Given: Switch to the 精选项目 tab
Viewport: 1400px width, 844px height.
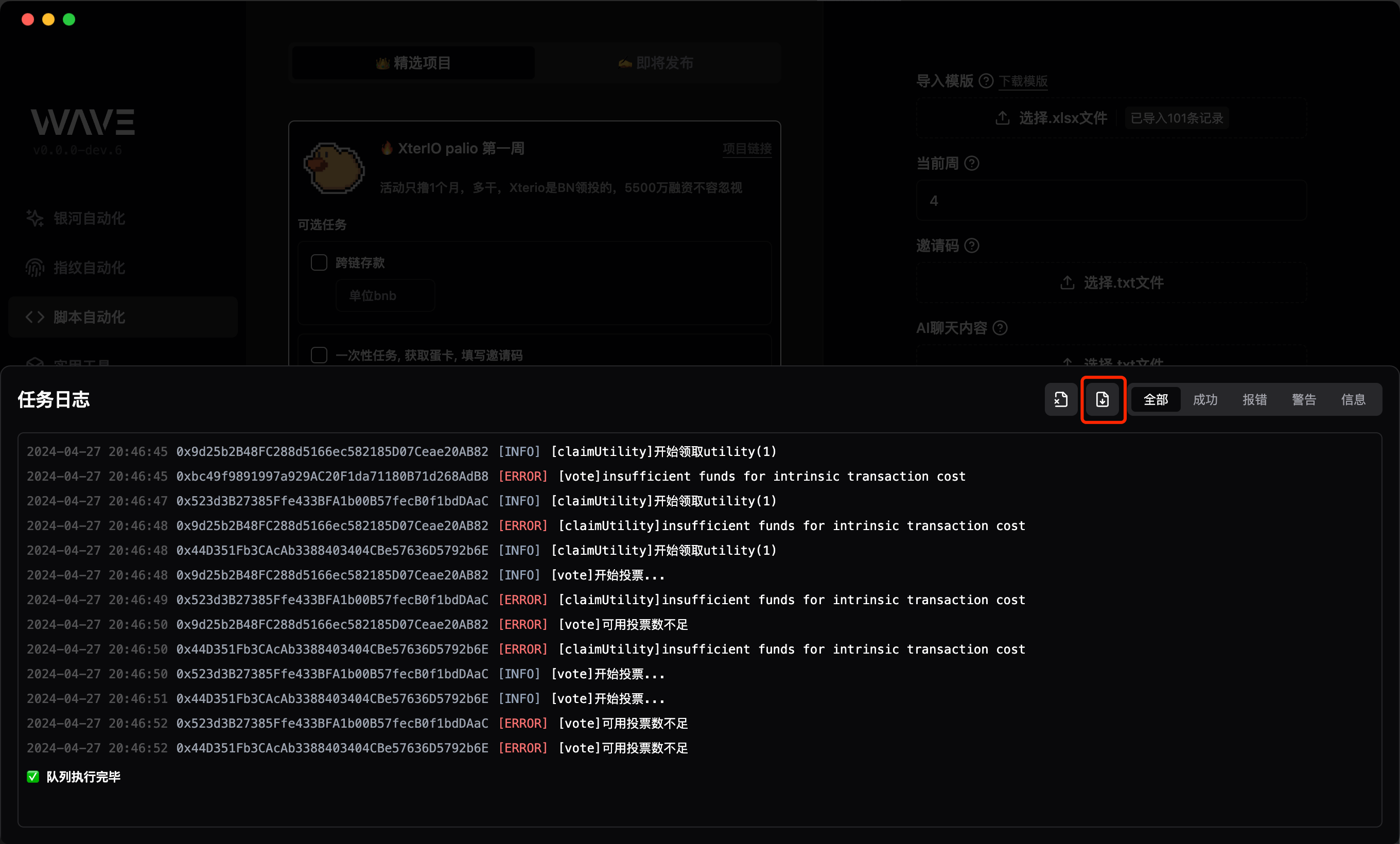Looking at the screenshot, I should pos(413,63).
